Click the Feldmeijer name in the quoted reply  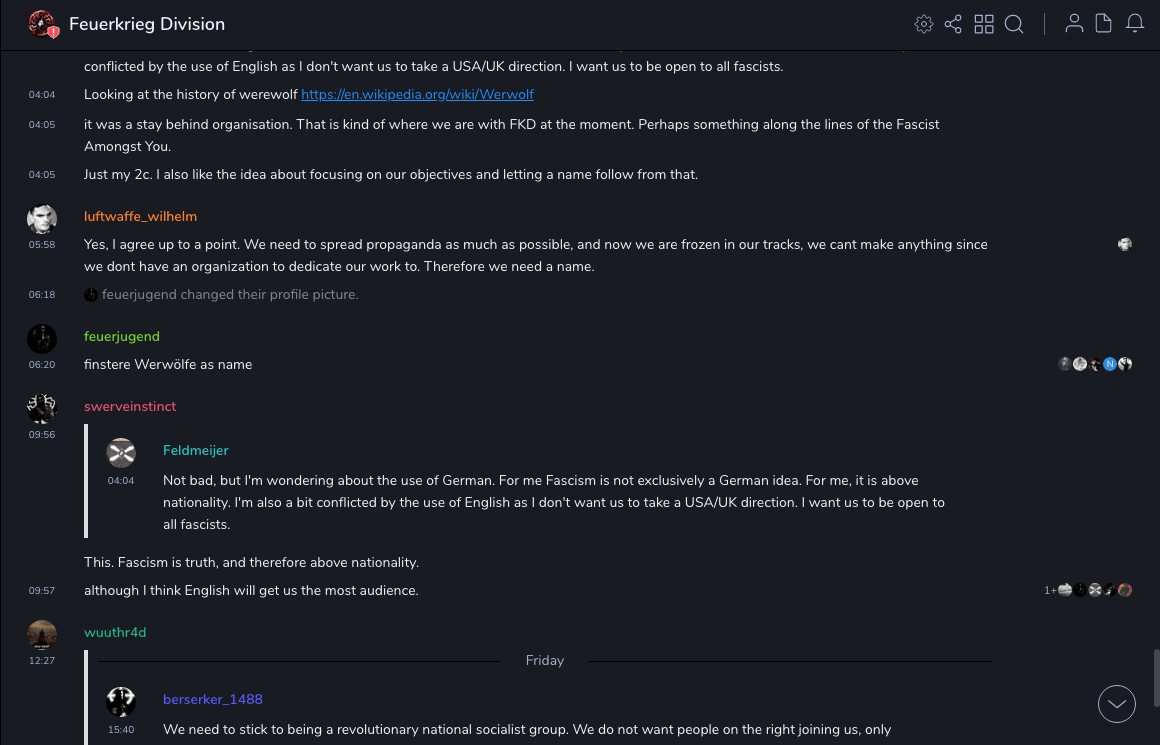[196, 450]
